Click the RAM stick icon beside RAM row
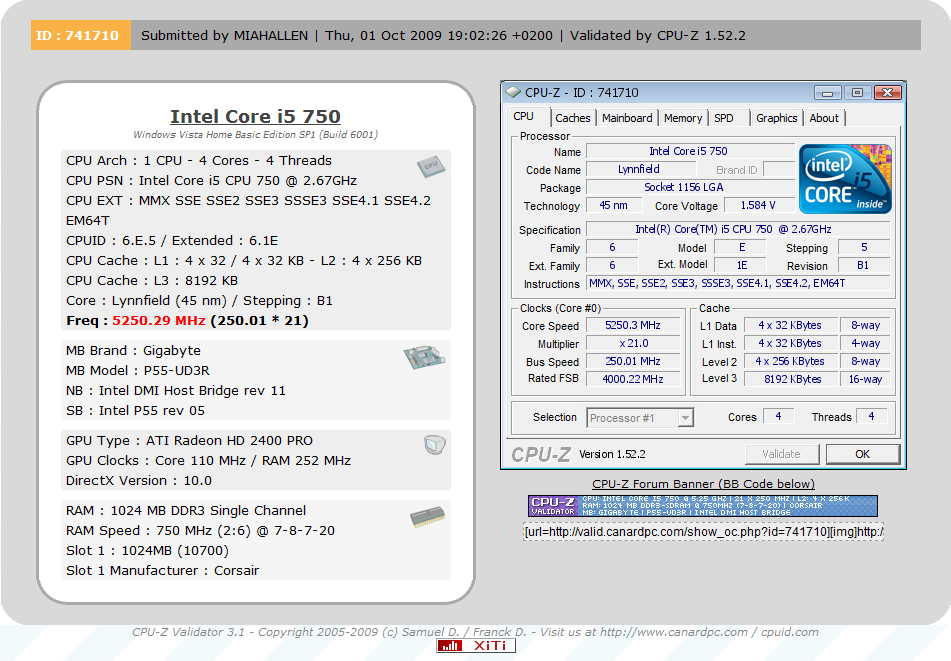Image resolution: width=951 pixels, height=661 pixels. 427,517
